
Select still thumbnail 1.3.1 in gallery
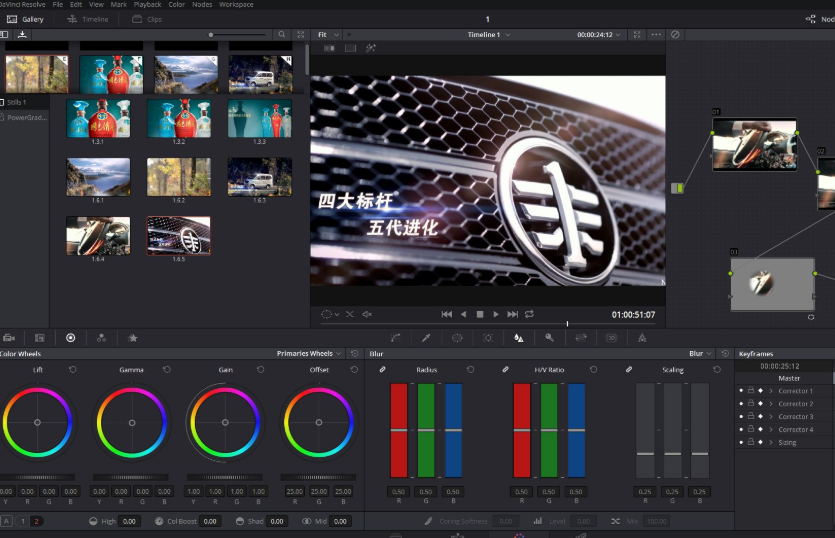[98, 118]
